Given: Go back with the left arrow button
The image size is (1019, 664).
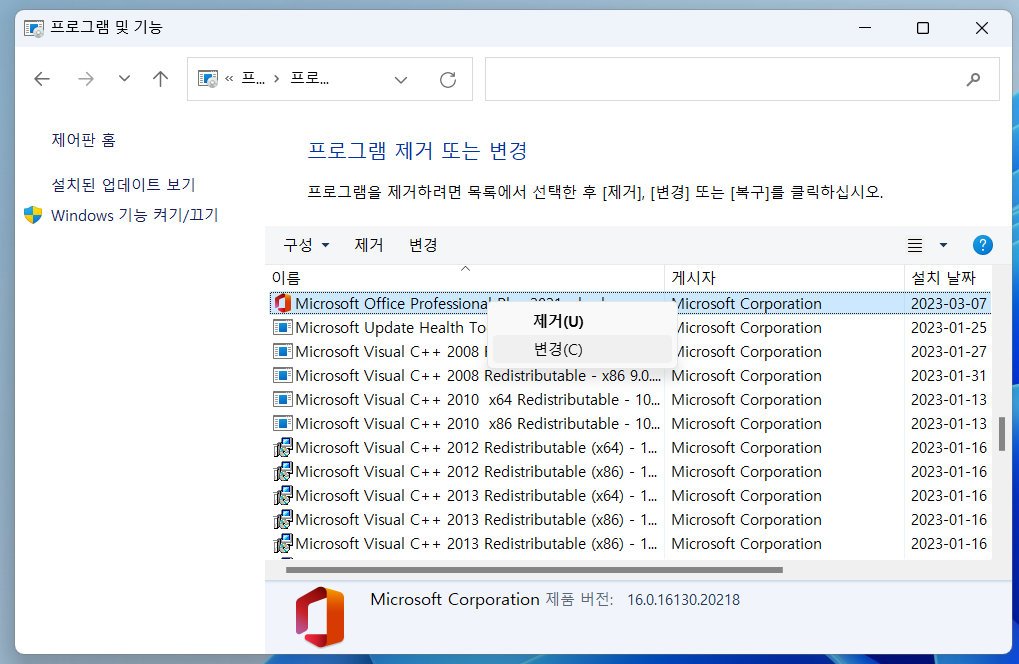Looking at the screenshot, I should point(42,79).
